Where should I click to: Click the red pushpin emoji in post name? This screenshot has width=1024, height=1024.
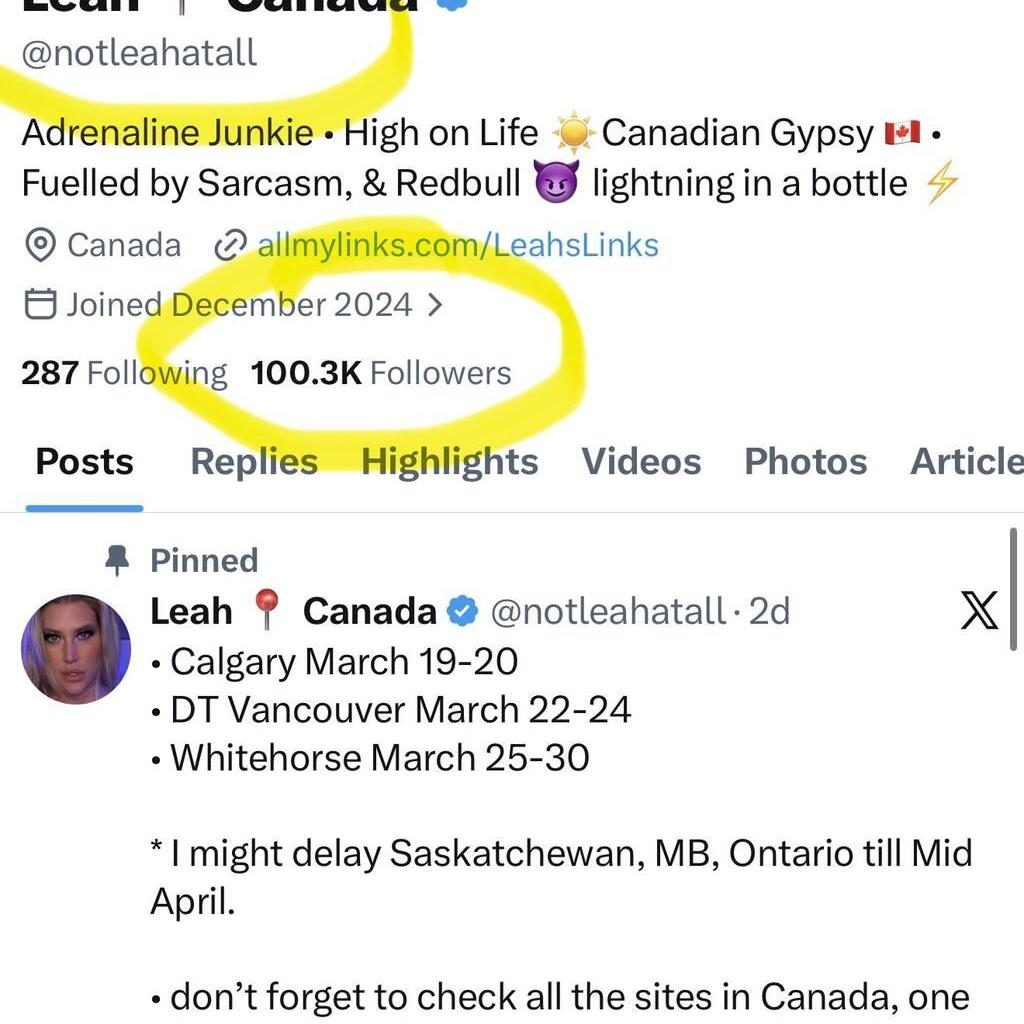click(267, 610)
